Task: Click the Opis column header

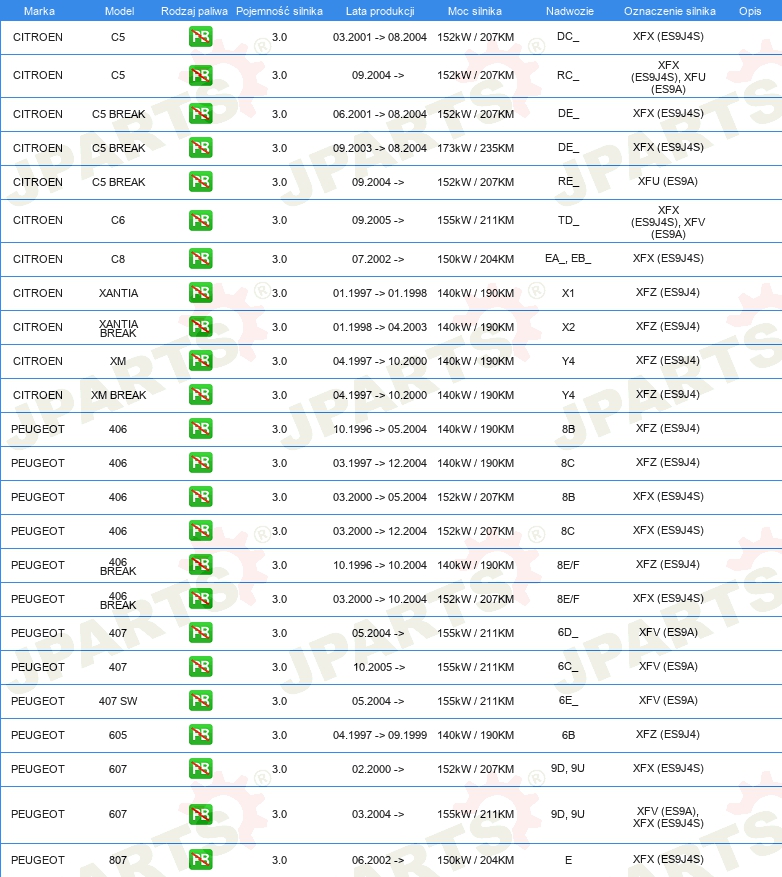Action: pyautogui.click(x=750, y=11)
